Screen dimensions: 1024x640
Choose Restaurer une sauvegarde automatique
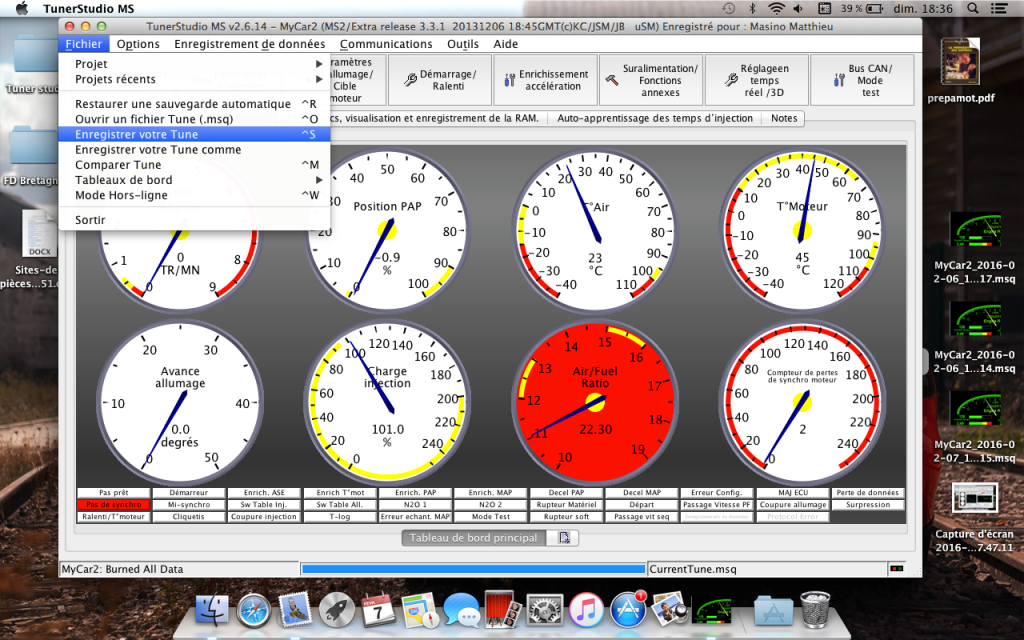click(x=194, y=104)
